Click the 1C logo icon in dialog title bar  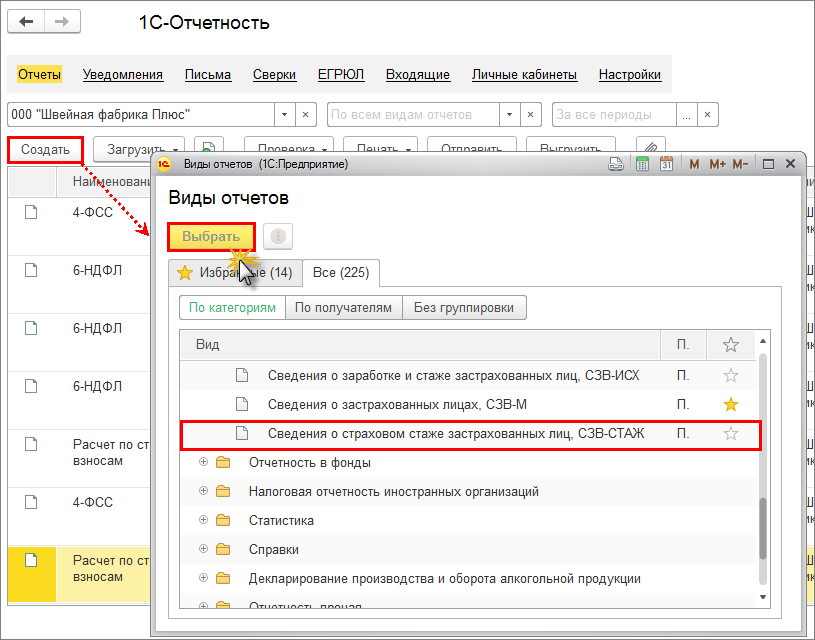(164, 164)
